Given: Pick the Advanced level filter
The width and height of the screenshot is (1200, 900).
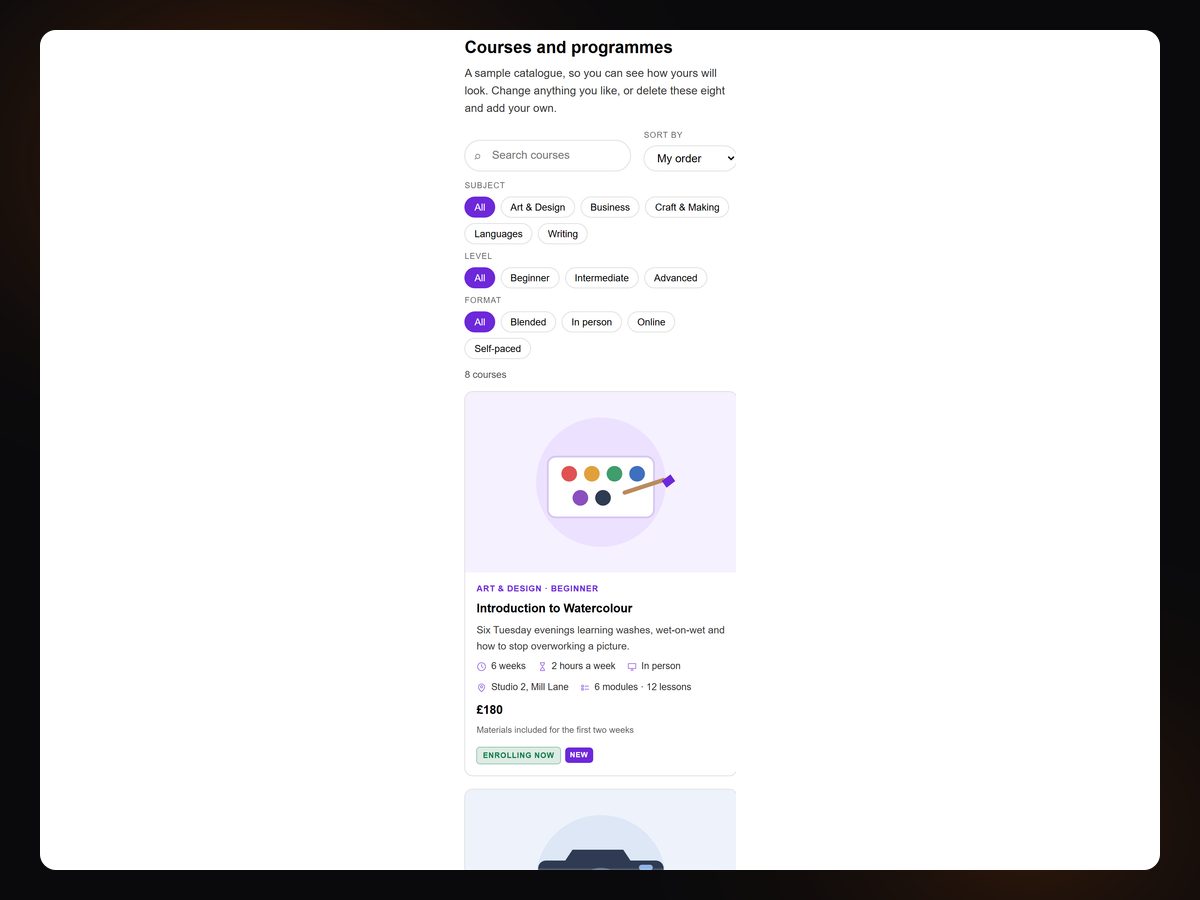Looking at the screenshot, I should pos(676,278).
